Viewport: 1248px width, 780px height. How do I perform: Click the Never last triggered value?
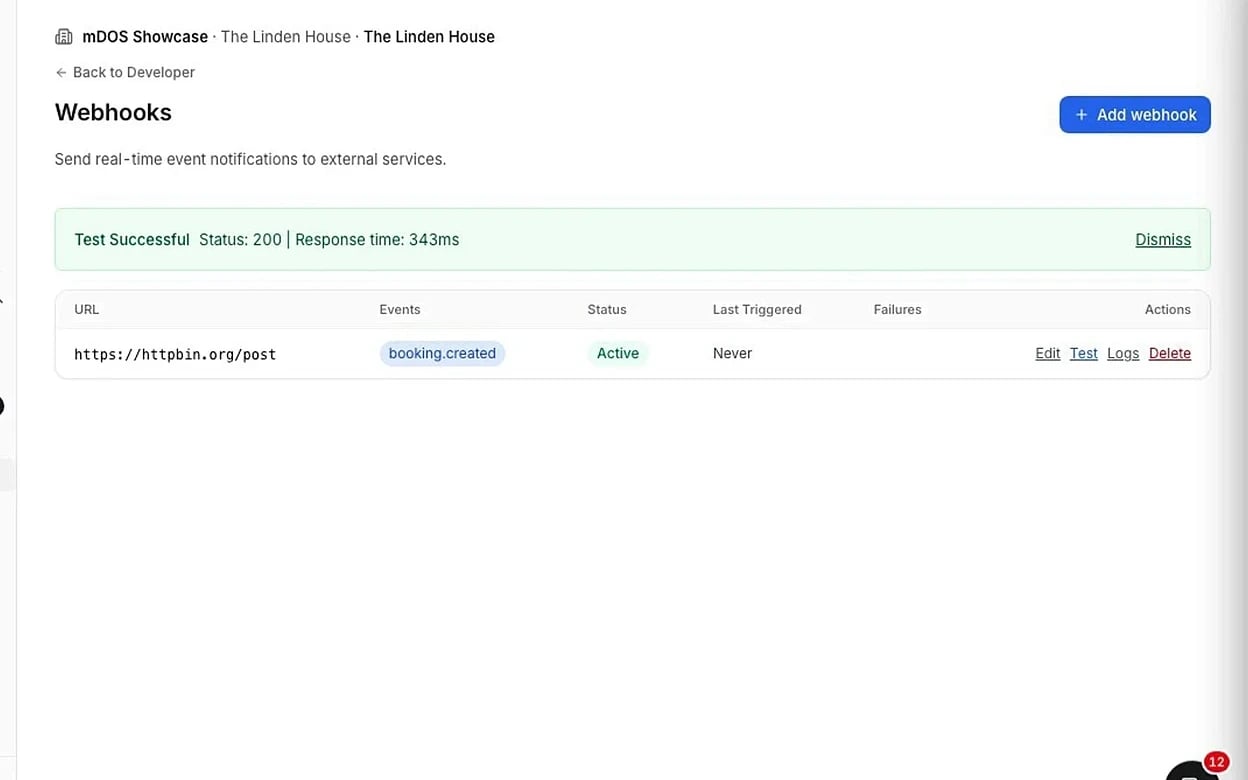click(x=732, y=354)
